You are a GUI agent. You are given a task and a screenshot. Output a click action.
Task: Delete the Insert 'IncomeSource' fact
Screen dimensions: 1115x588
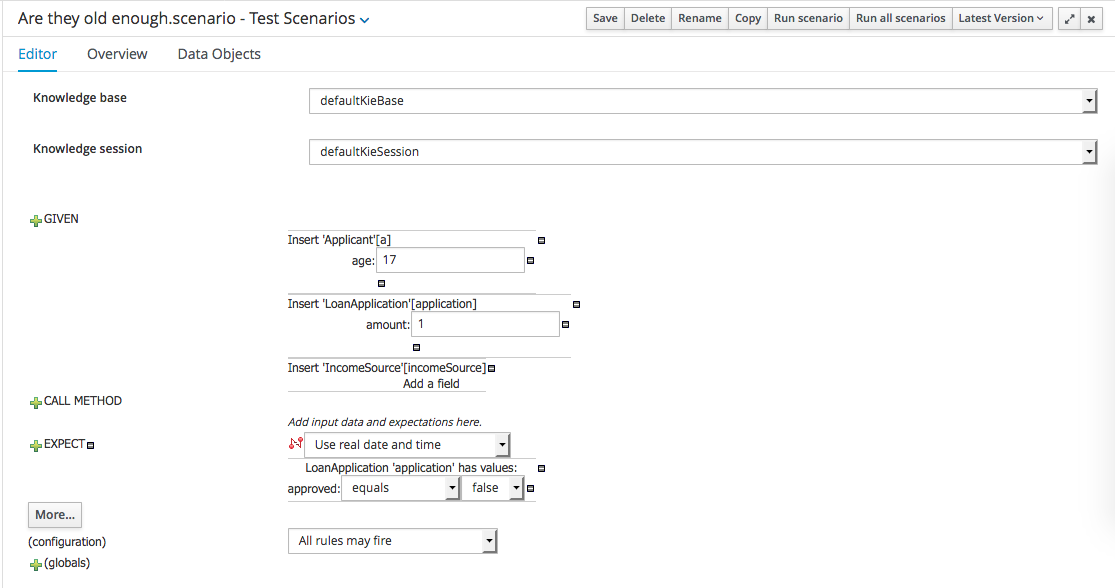491,368
